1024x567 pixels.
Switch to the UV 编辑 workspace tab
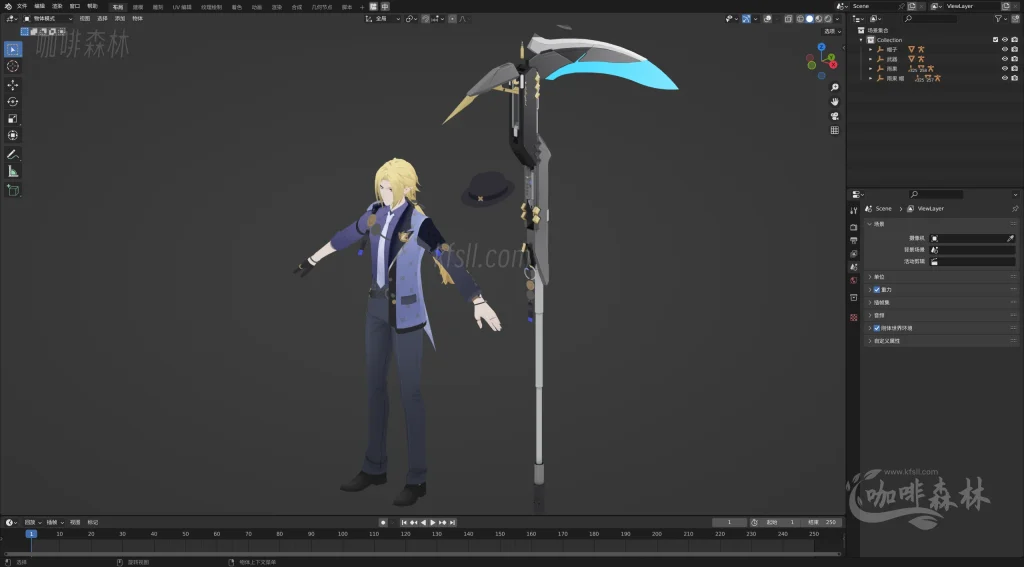click(182, 7)
